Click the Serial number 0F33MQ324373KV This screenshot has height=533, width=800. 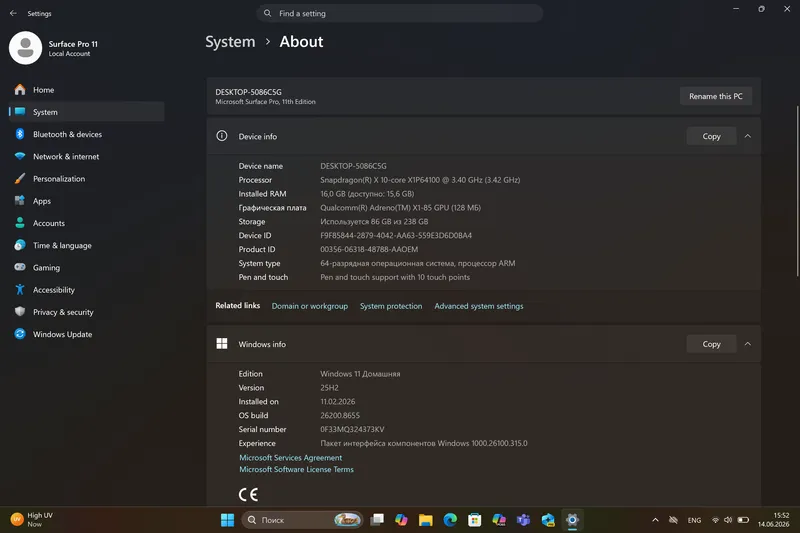coord(352,429)
